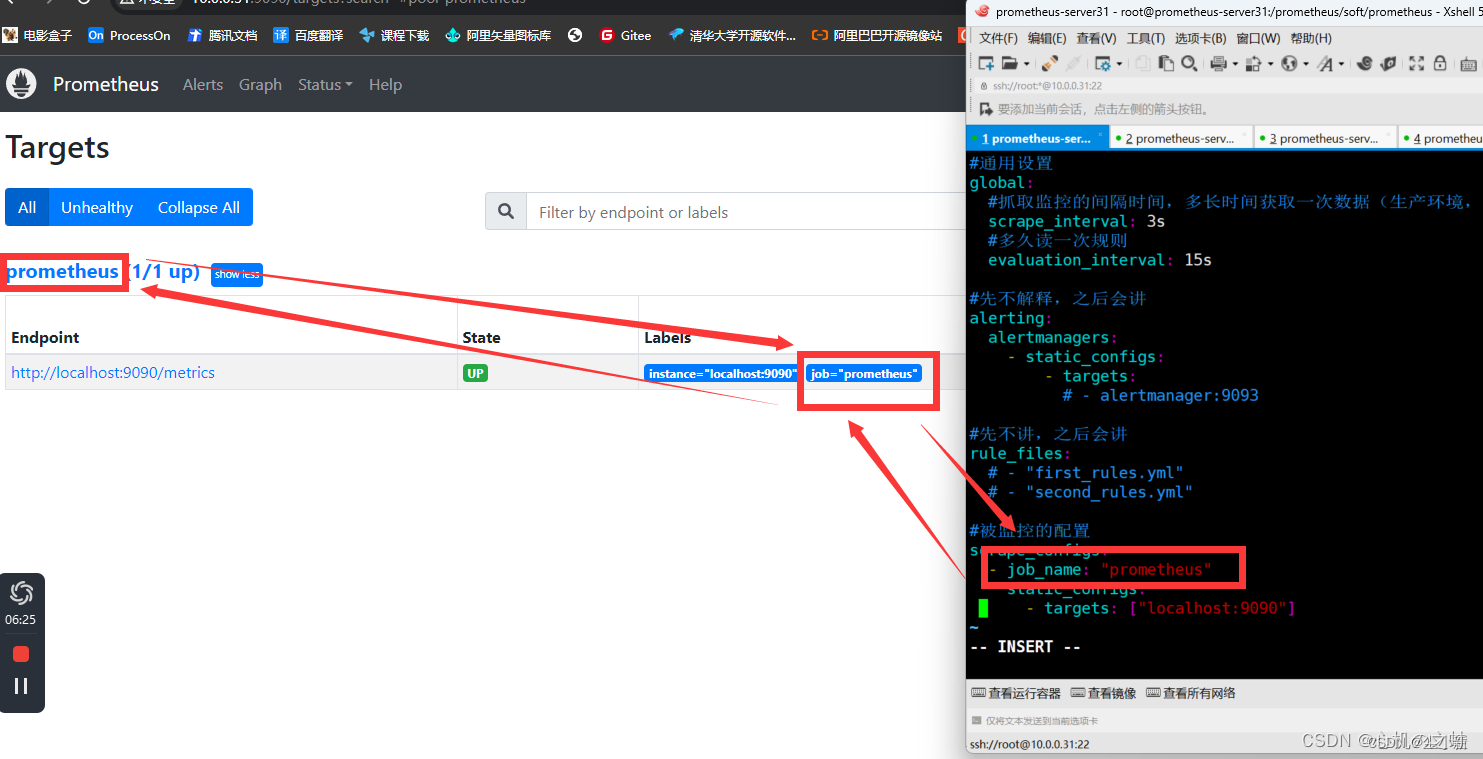Click the search magnifier icon beside filter field
Image resolution: width=1483 pixels, height=759 pixels.
click(x=506, y=212)
